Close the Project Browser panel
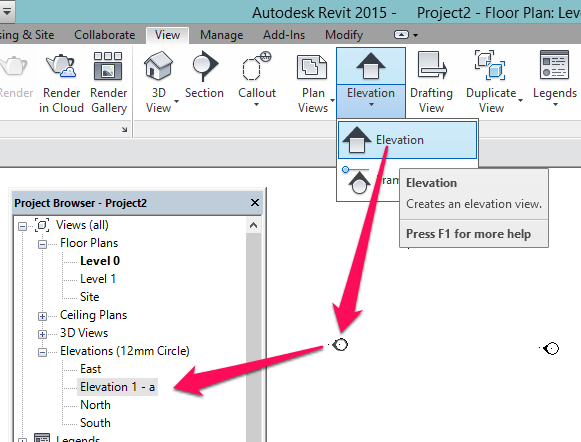The height and width of the screenshot is (442, 581). pos(255,203)
